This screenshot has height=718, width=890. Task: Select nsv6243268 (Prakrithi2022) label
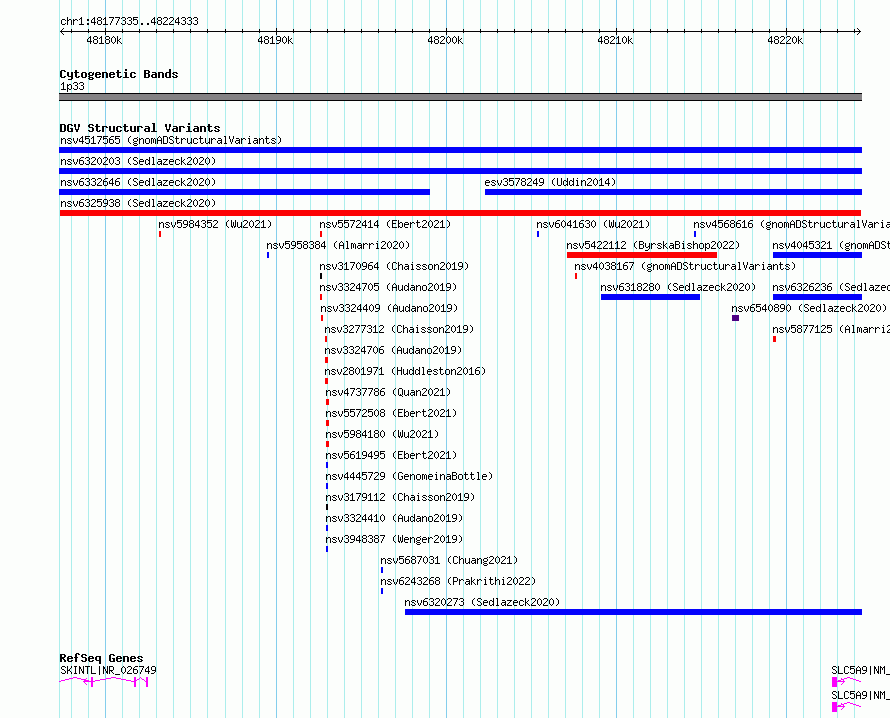click(x=458, y=581)
